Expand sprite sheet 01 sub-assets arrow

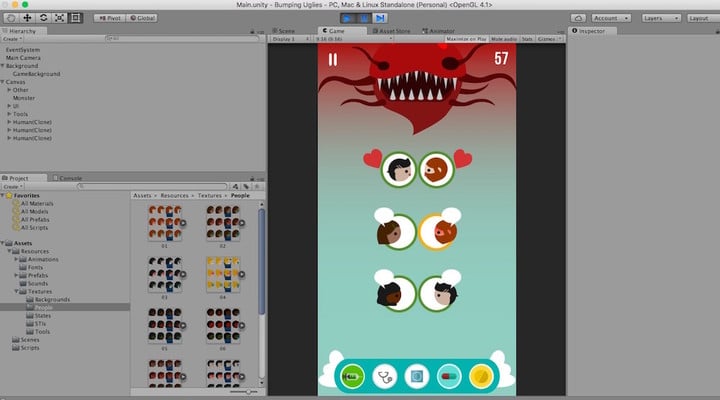[x=183, y=223]
